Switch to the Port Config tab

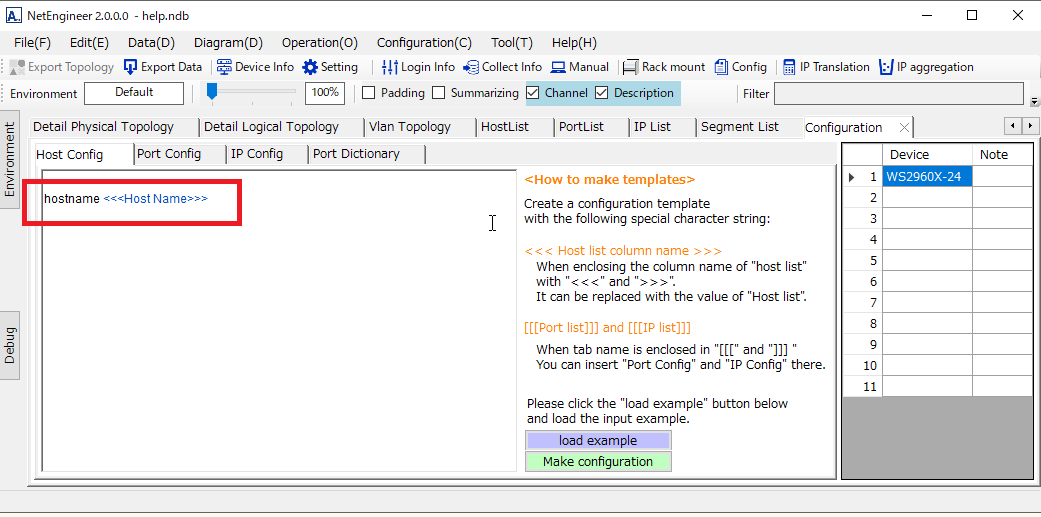(169, 154)
